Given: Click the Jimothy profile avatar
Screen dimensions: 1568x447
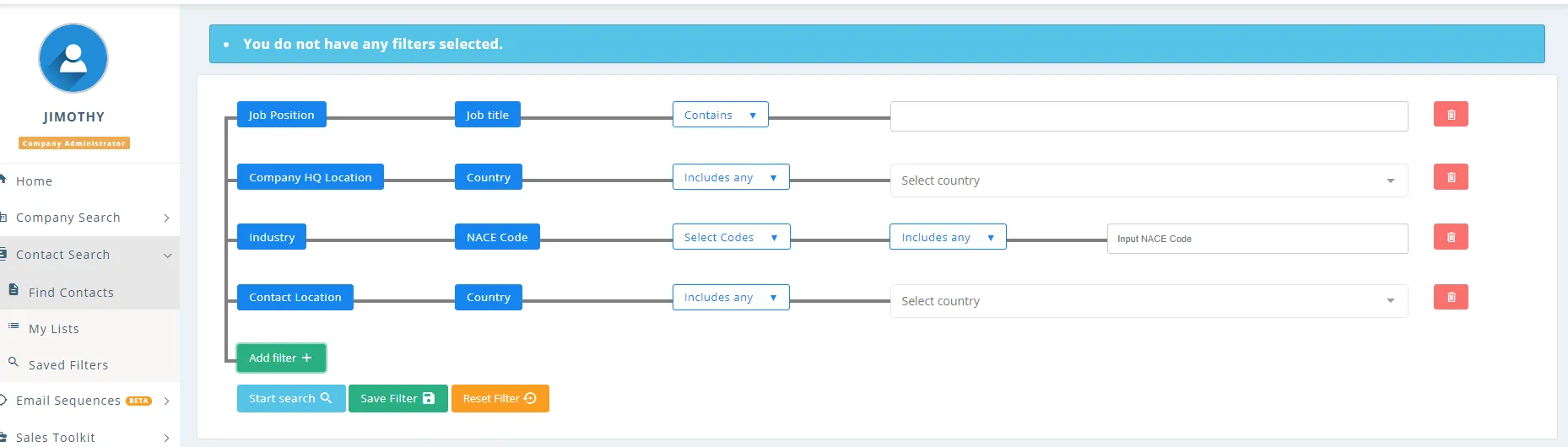Looking at the screenshot, I should (x=73, y=58).
